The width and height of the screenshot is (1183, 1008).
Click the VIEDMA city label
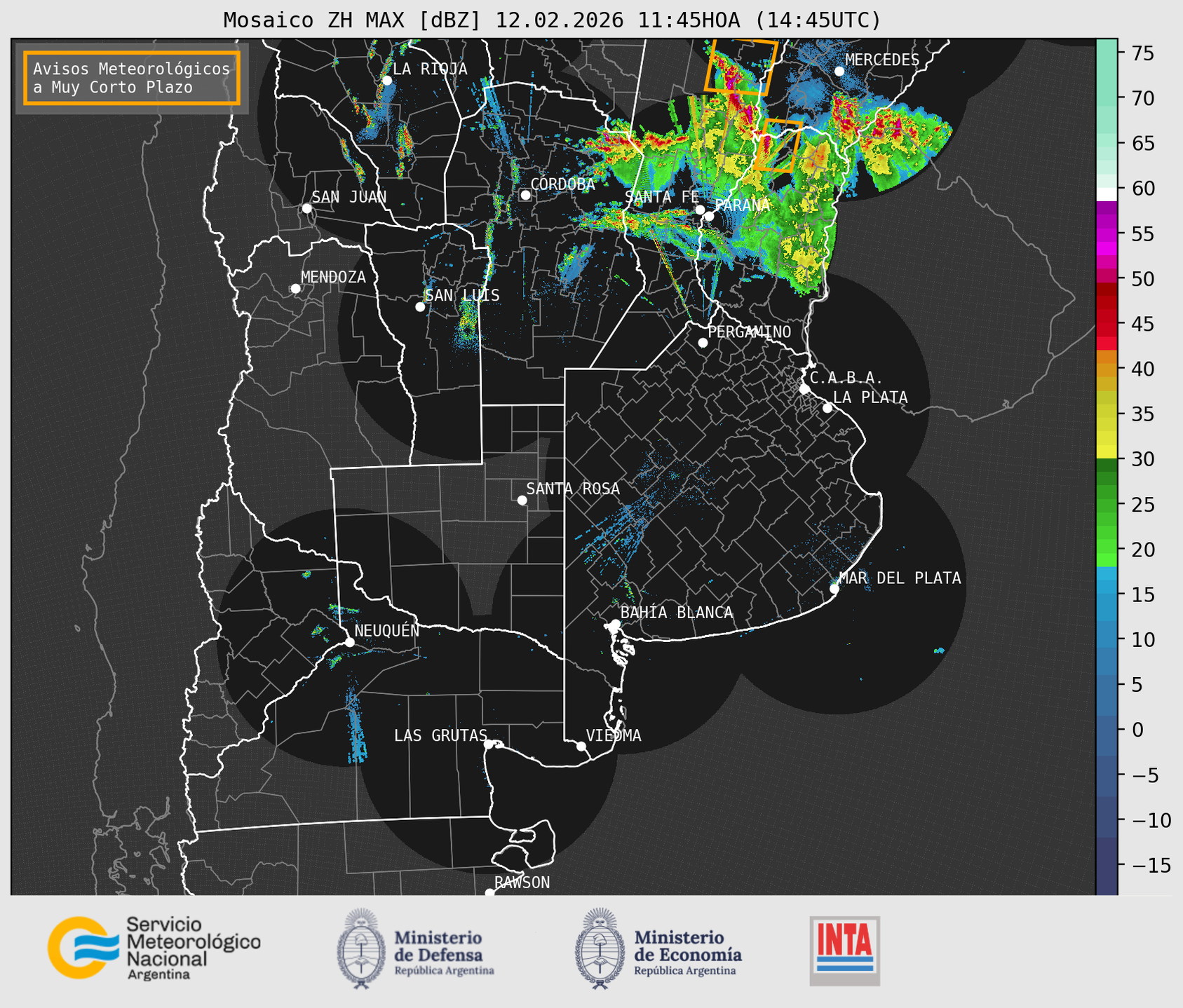pos(614,736)
